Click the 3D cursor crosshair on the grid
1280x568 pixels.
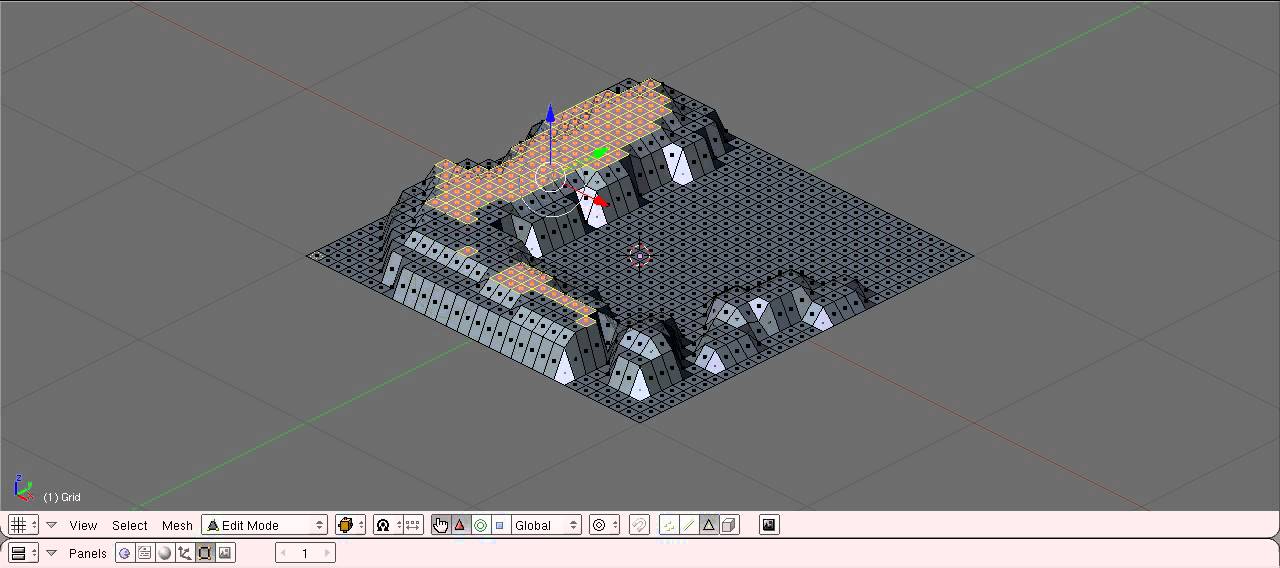(640, 256)
